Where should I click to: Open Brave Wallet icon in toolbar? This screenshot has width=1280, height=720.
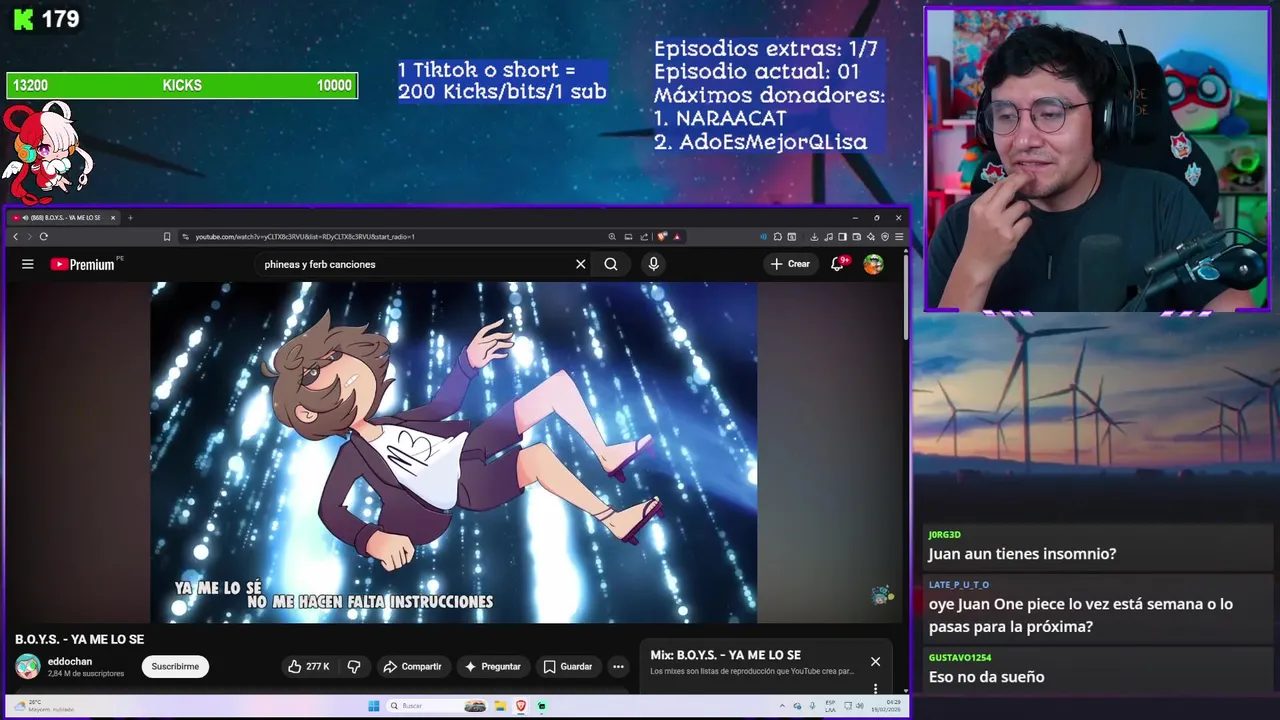[857, 237]
